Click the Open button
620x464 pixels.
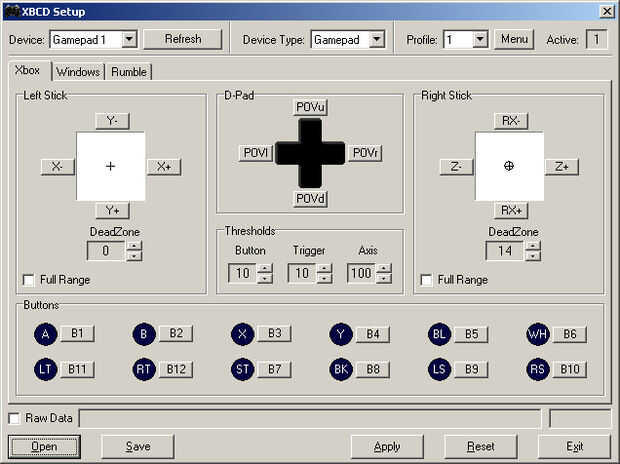44,447
